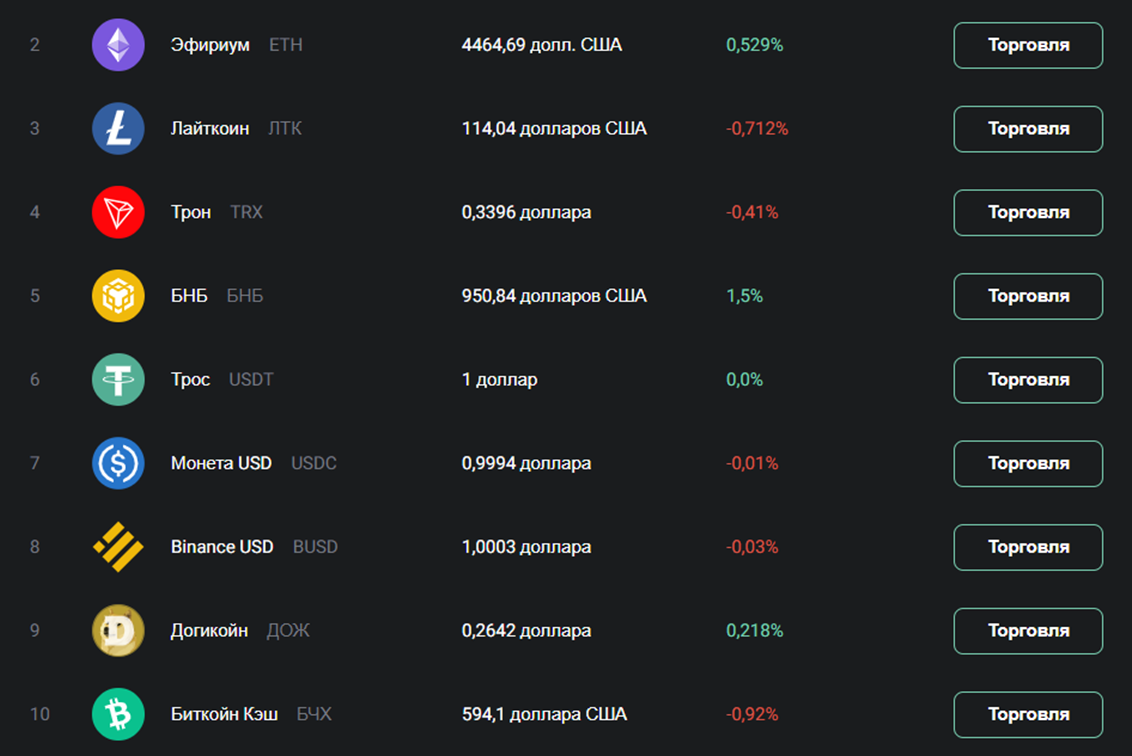Click the БЧХ ticker label
Image resolution: width=1132 pixels, height=756 pixels.
314,714
